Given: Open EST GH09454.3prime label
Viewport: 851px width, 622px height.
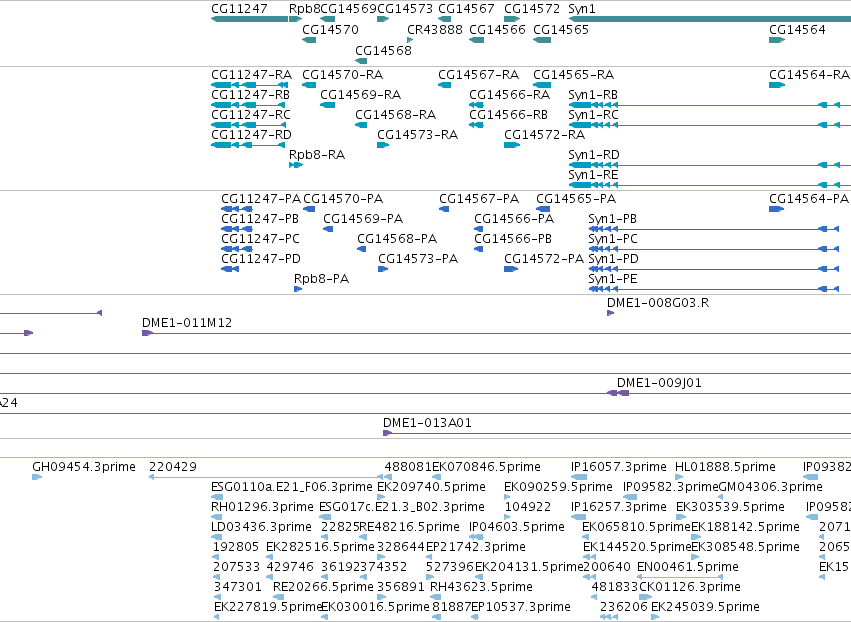Looking at the screenshot, I should tap(84, 467).
